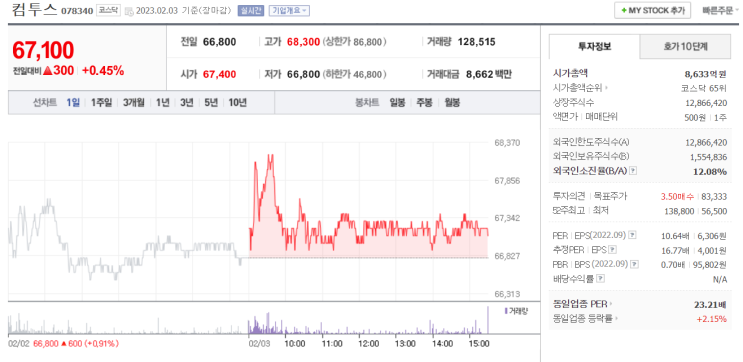
Task: Open help icon next to PBR BPS(2022.09)
Action: coord(634,264)
